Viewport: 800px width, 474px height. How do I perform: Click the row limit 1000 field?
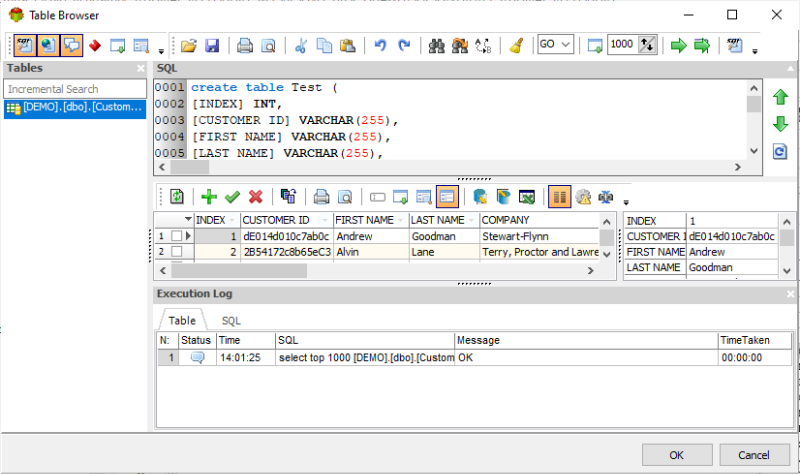[x=621, y=44]
